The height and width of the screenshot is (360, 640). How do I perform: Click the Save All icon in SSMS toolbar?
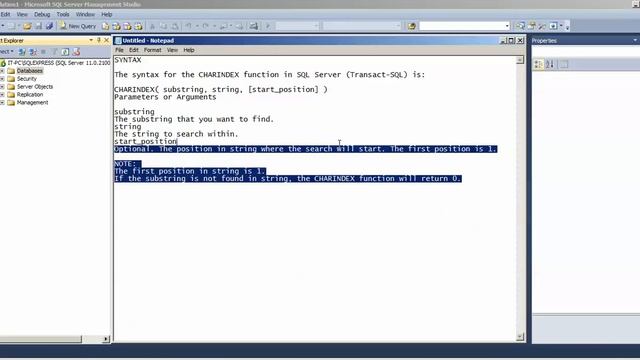[49, 26]
